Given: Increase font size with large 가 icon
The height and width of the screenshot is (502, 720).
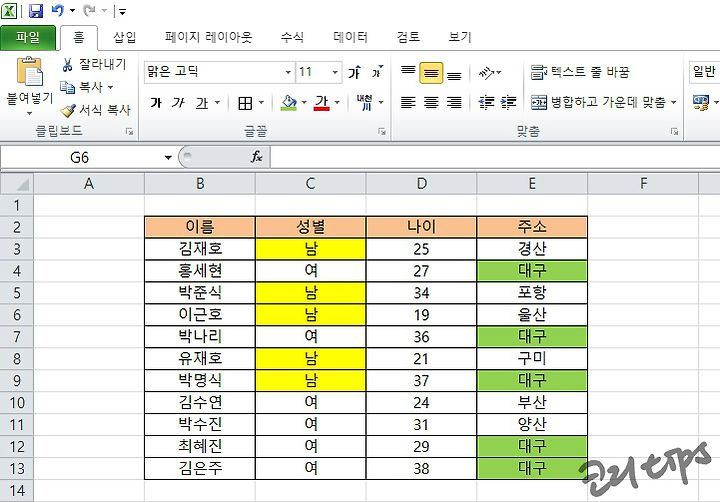Looking at the screenshot, I should tap(354, 72).
